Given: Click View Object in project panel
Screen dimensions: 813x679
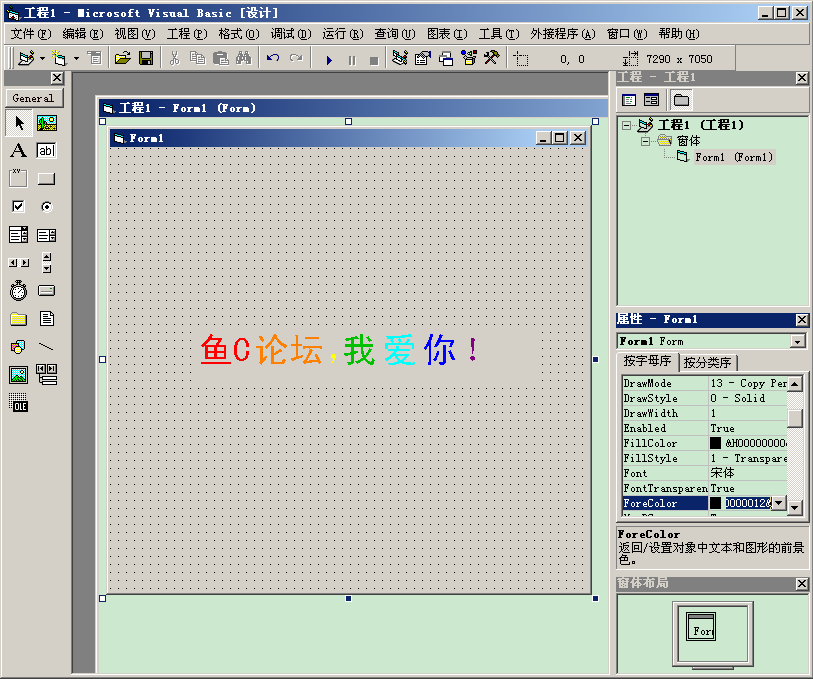Looking at the screenshot, I should tap(652, 100).
